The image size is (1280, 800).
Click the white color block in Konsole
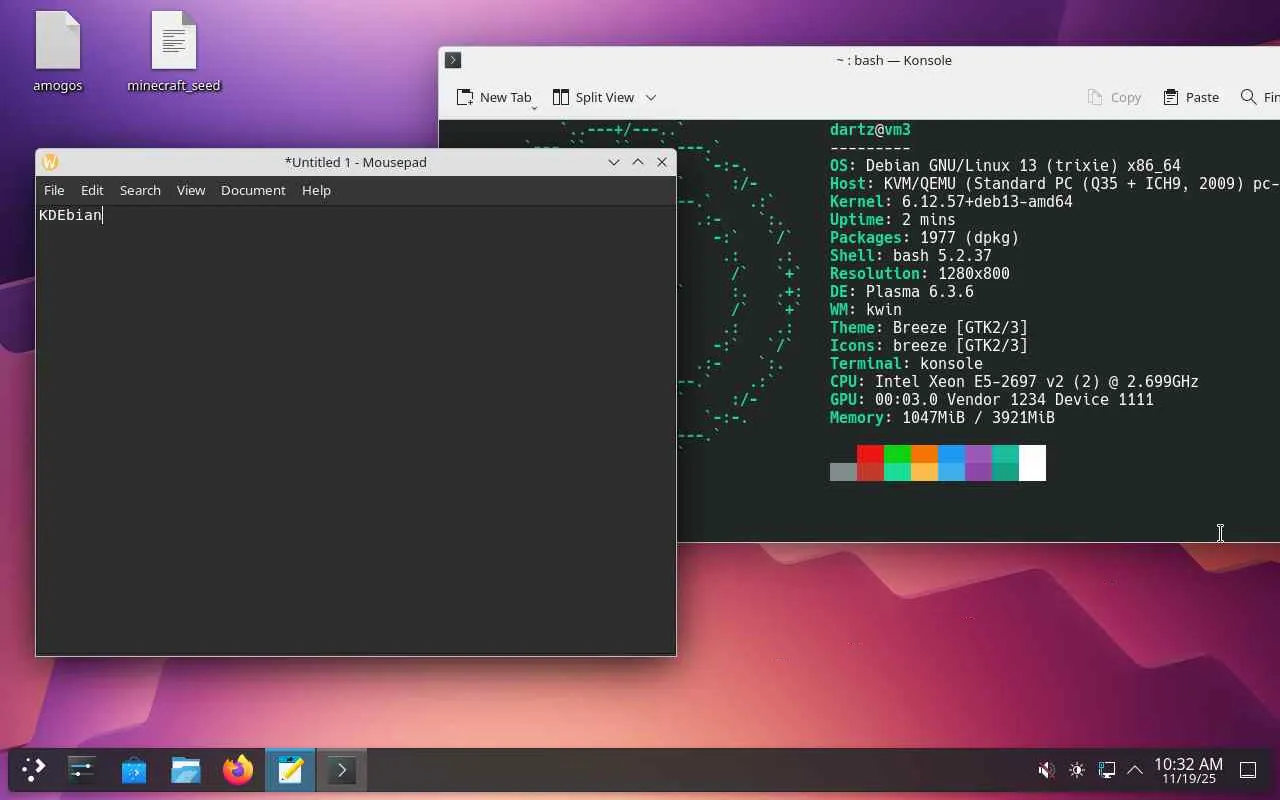click(x=1032, y=463)
